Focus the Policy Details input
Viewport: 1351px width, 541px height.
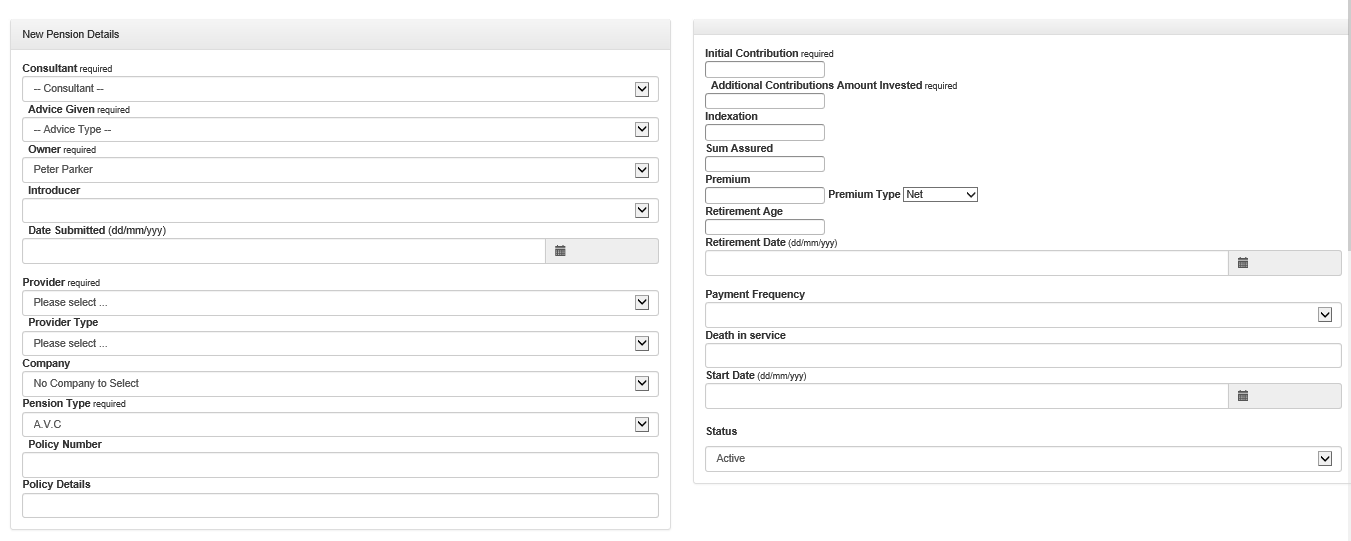coord(340,505)
